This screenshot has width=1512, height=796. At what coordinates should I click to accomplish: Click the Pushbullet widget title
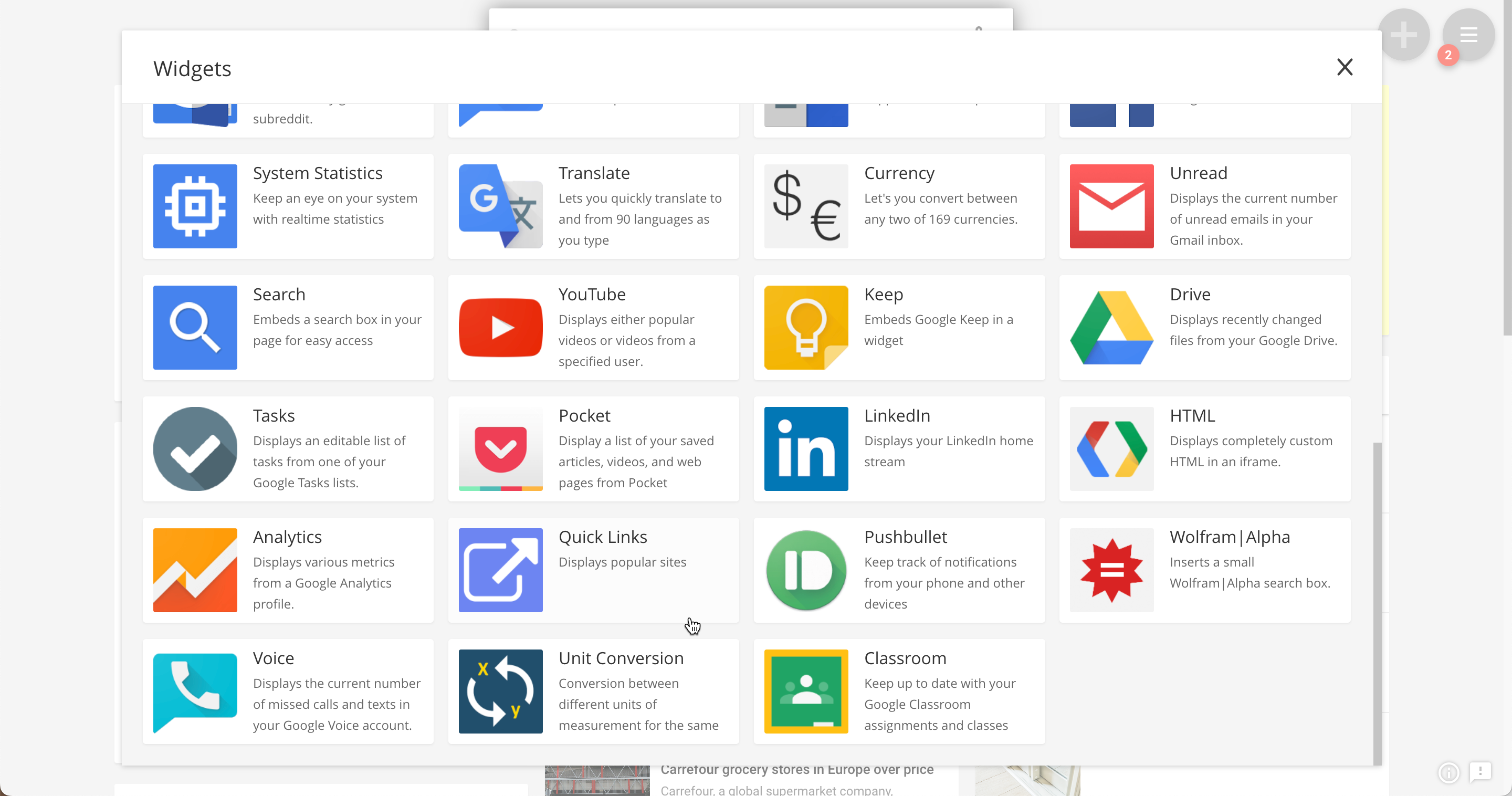pos(906,537)
